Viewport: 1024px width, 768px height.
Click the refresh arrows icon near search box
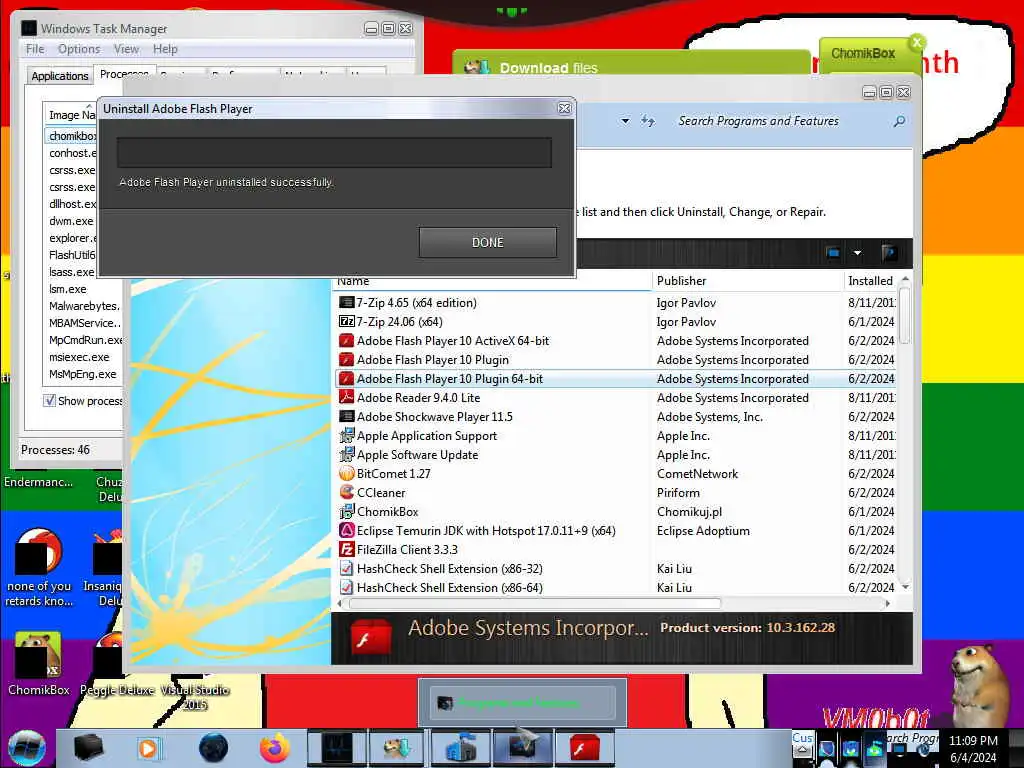click(647, 121)
